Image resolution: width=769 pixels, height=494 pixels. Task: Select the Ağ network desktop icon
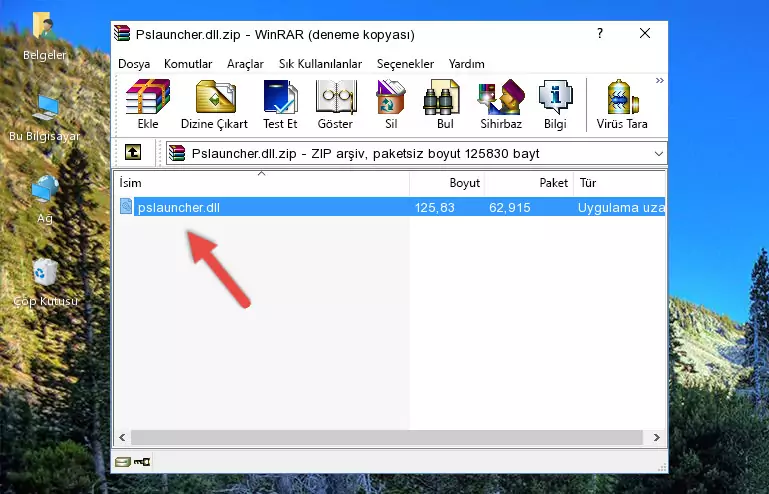(x=45, y=199)
